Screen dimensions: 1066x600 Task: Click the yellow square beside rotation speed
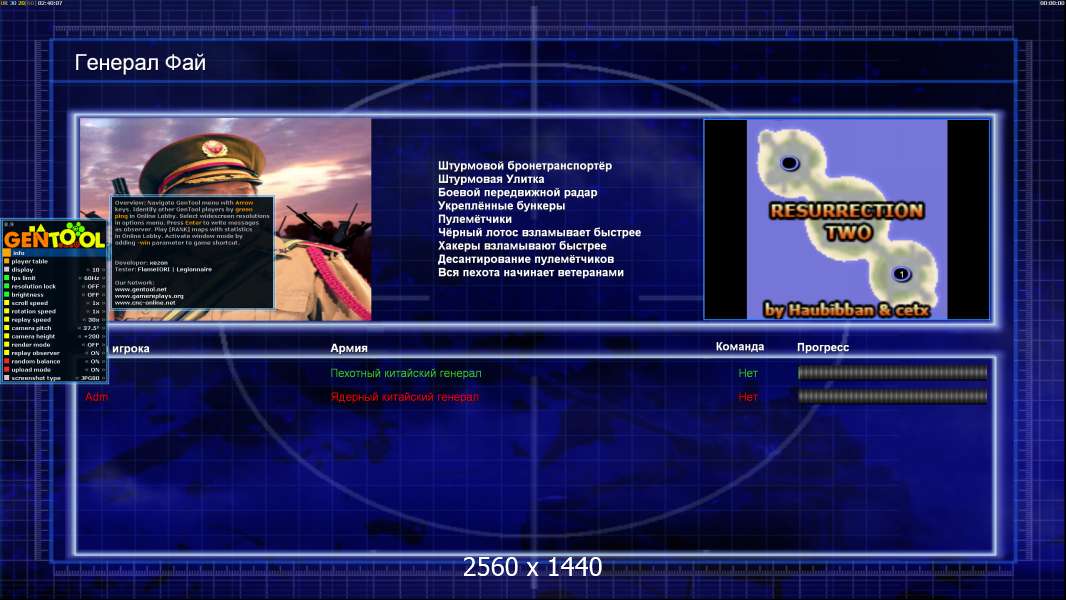[x=7, y=311]
